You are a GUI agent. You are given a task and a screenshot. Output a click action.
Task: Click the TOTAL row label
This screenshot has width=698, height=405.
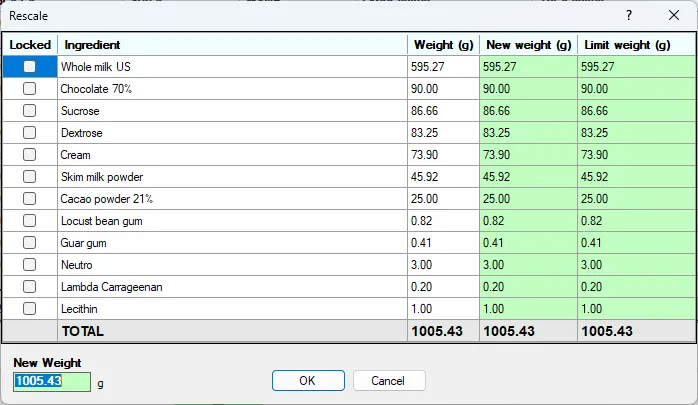[83, 331]
